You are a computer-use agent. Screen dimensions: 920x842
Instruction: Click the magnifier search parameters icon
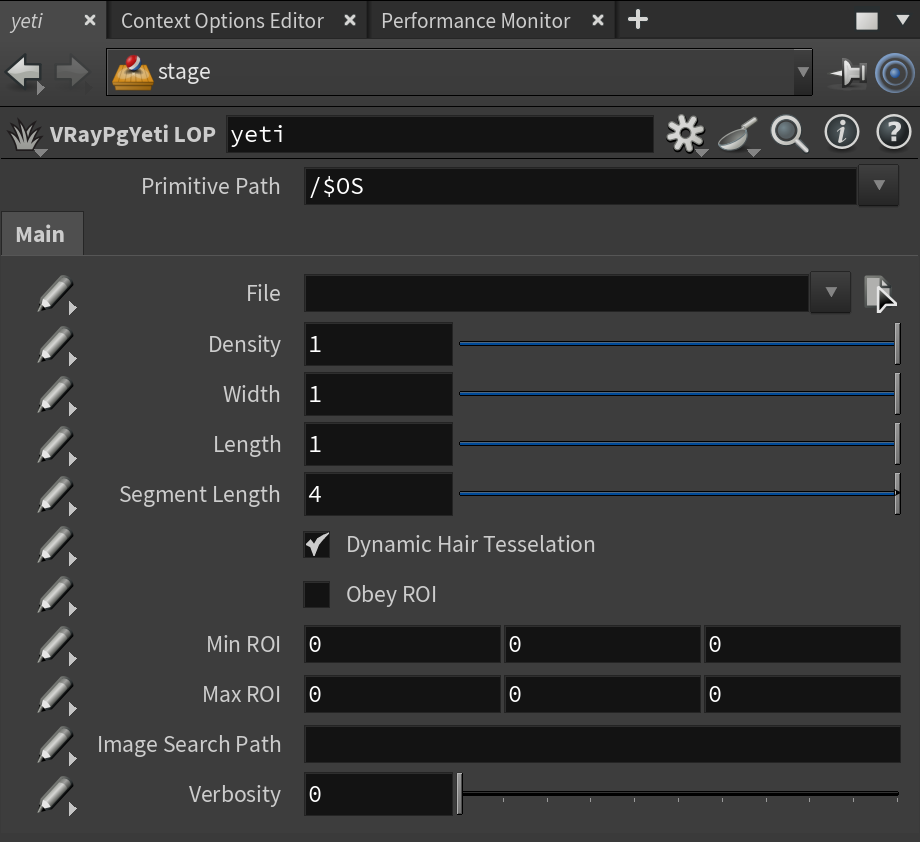789,134
